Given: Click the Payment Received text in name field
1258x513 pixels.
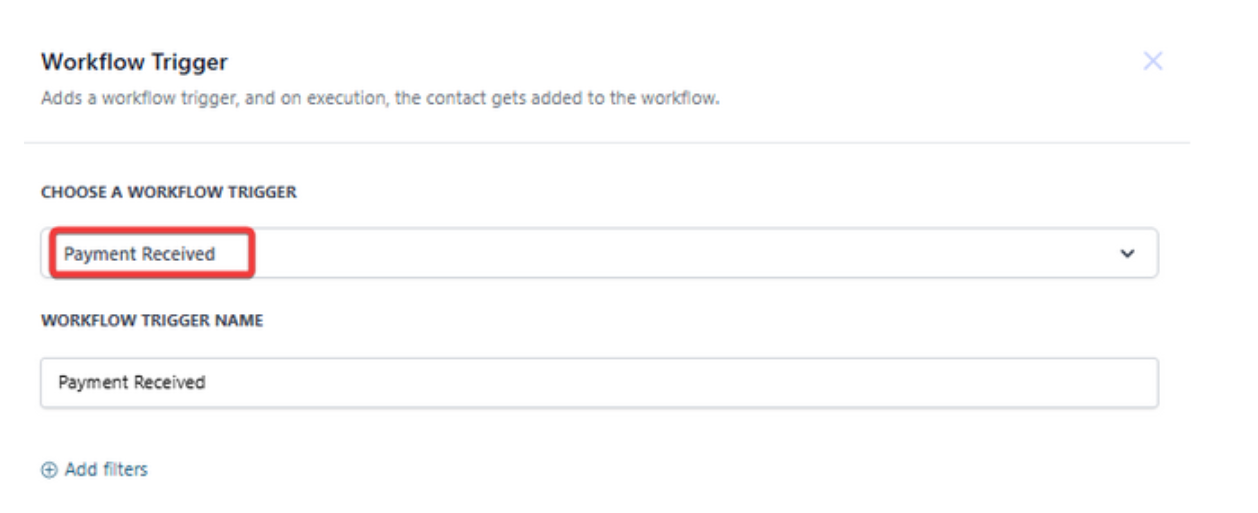Looking at the screenshot, I should (132, 382).
